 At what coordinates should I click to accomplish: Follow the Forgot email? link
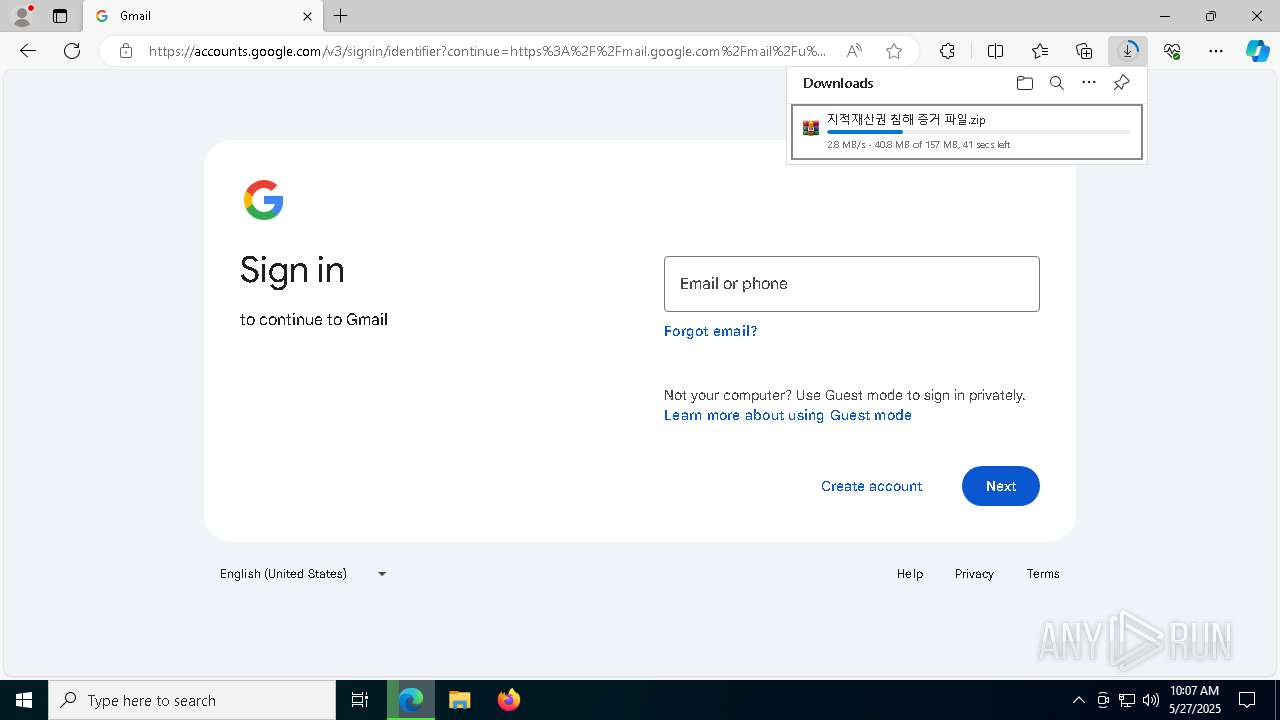tap(710, 331)
